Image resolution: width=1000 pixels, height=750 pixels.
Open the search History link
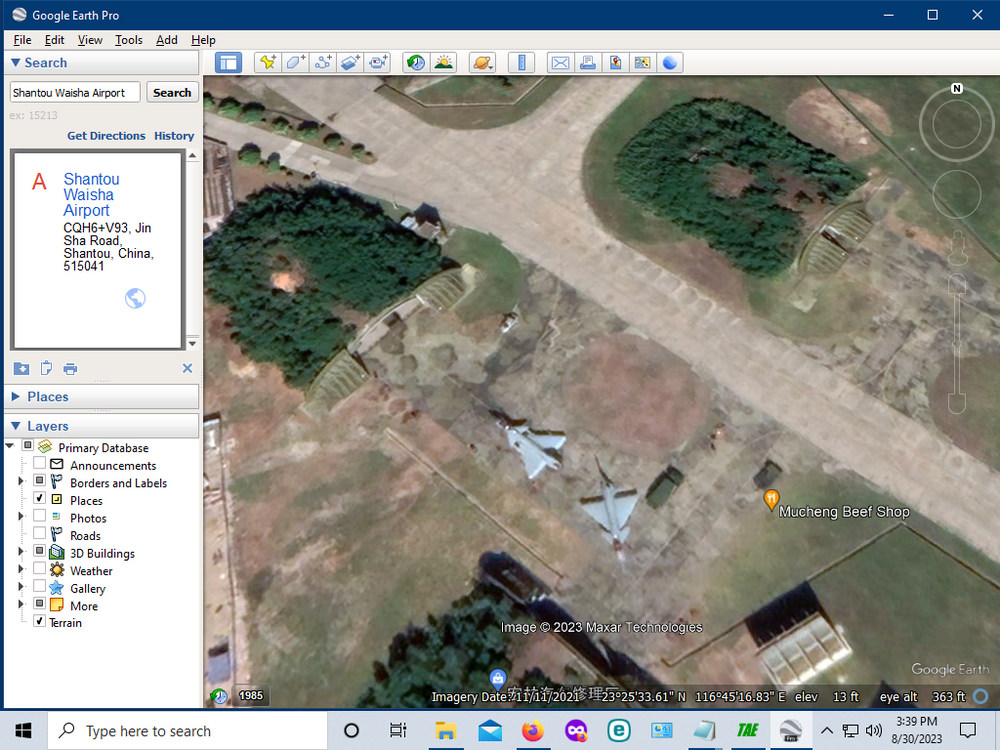[x=174, y=136]
